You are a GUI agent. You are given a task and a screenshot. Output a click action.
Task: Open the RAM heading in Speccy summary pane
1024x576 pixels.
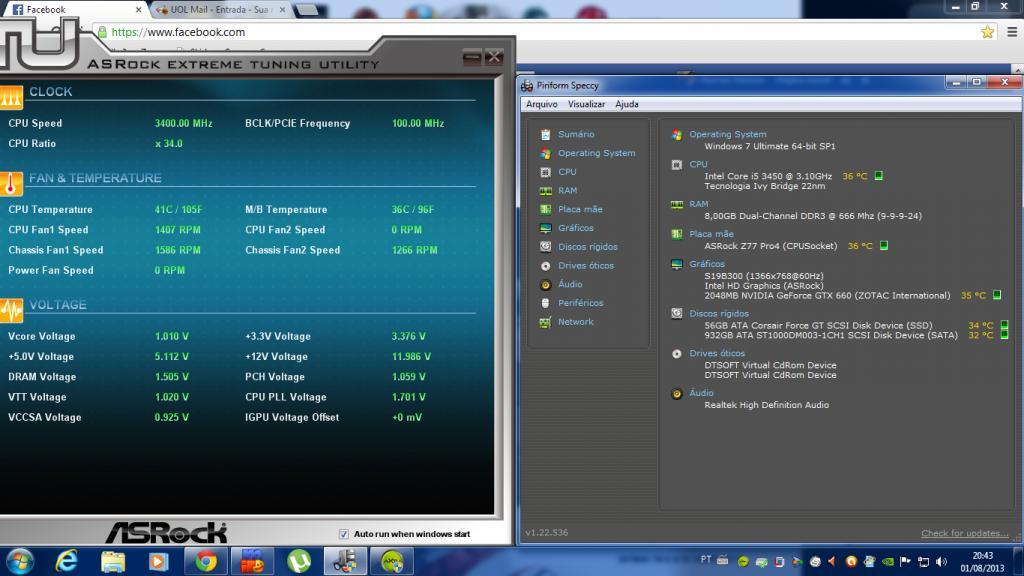(699, 204)
